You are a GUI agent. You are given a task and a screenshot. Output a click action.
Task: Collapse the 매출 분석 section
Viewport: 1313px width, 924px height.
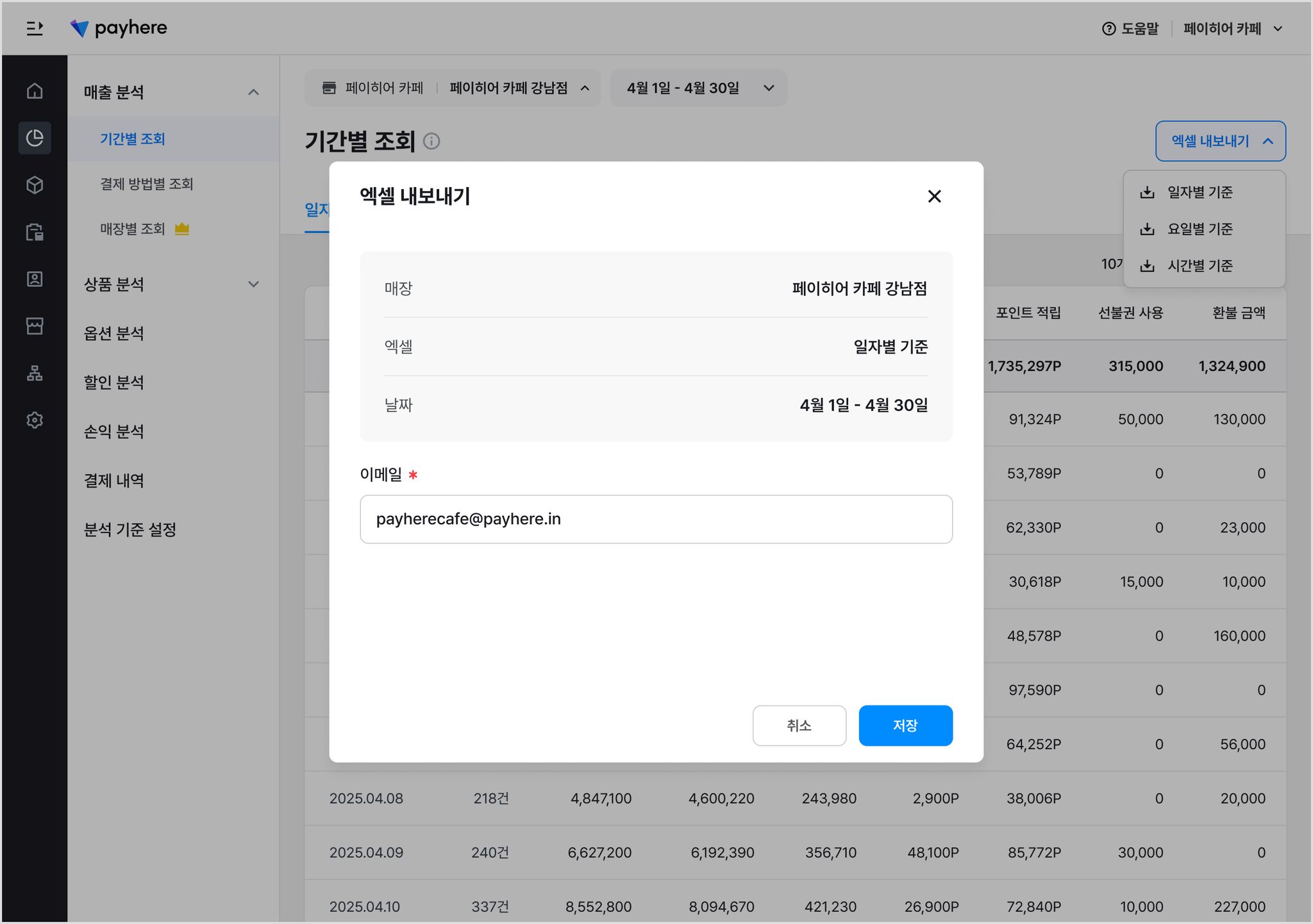tap(253, 92)
